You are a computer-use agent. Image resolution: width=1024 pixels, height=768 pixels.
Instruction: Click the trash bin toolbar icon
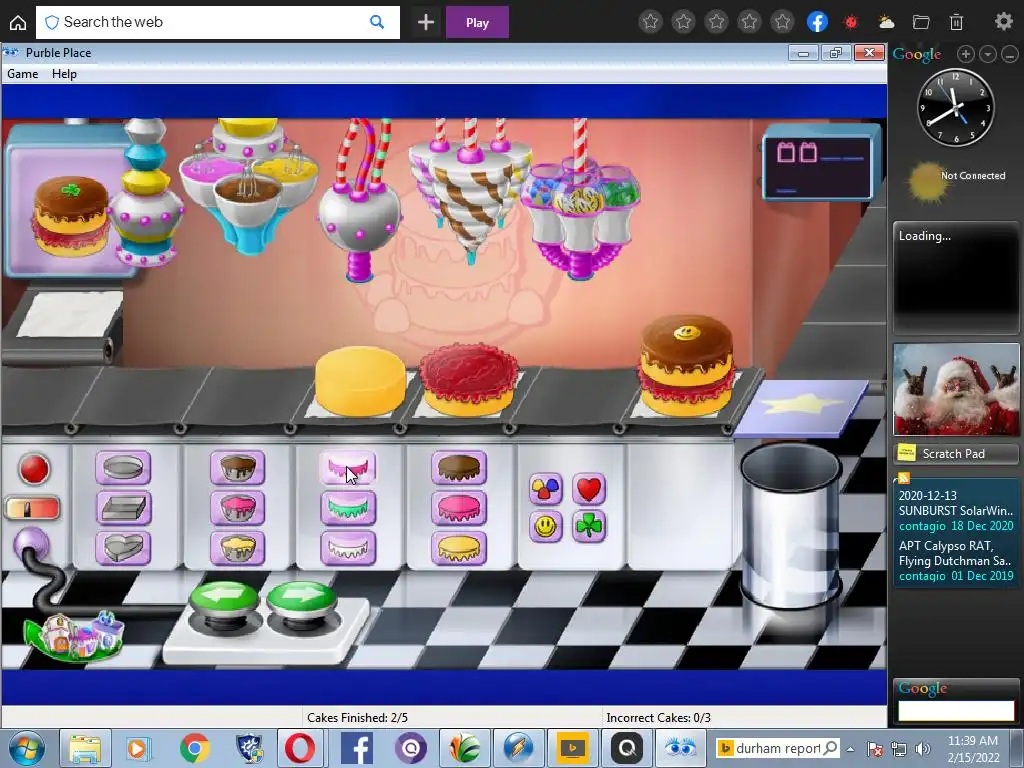[956, 23]
